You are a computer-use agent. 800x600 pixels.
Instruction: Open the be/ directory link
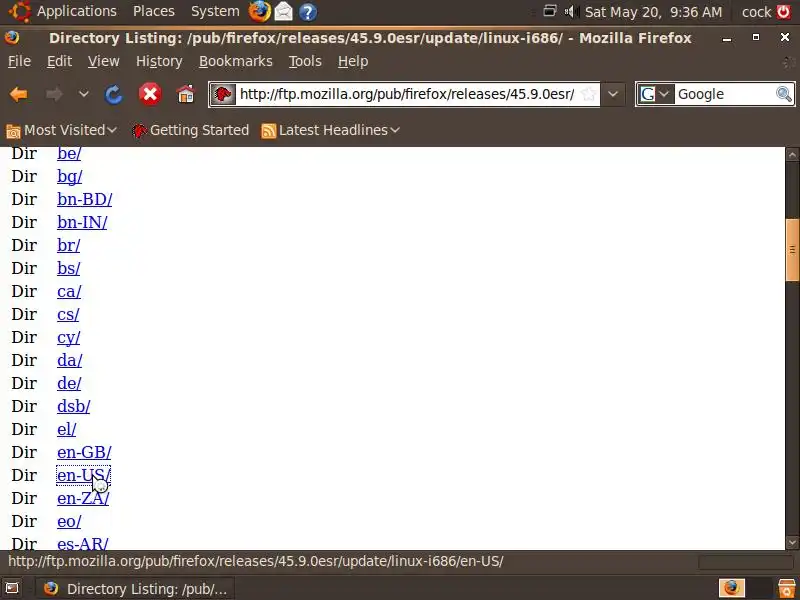point(69,154)
